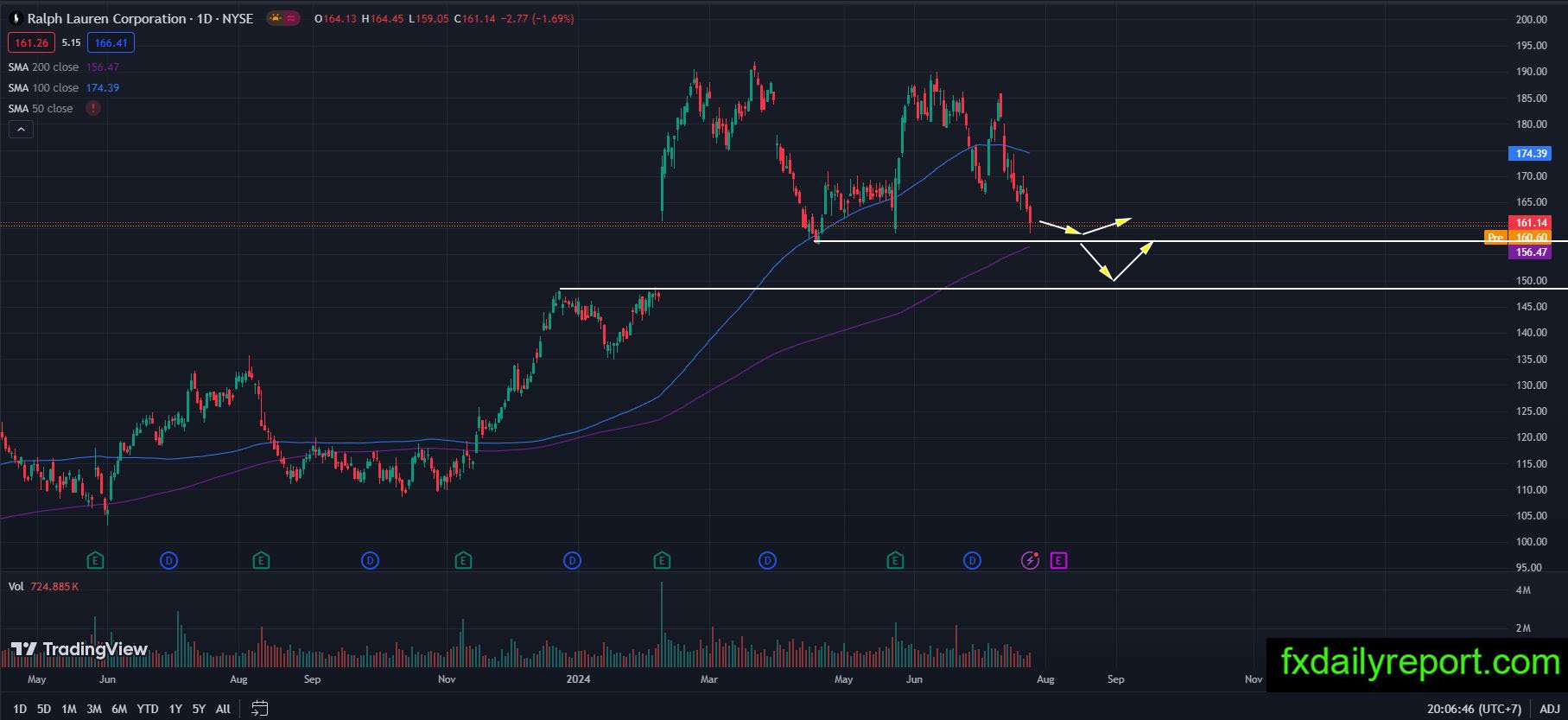1568x720 pixels.
Task: Click the SMA 50 error warning icon
Action: [92, 108]
